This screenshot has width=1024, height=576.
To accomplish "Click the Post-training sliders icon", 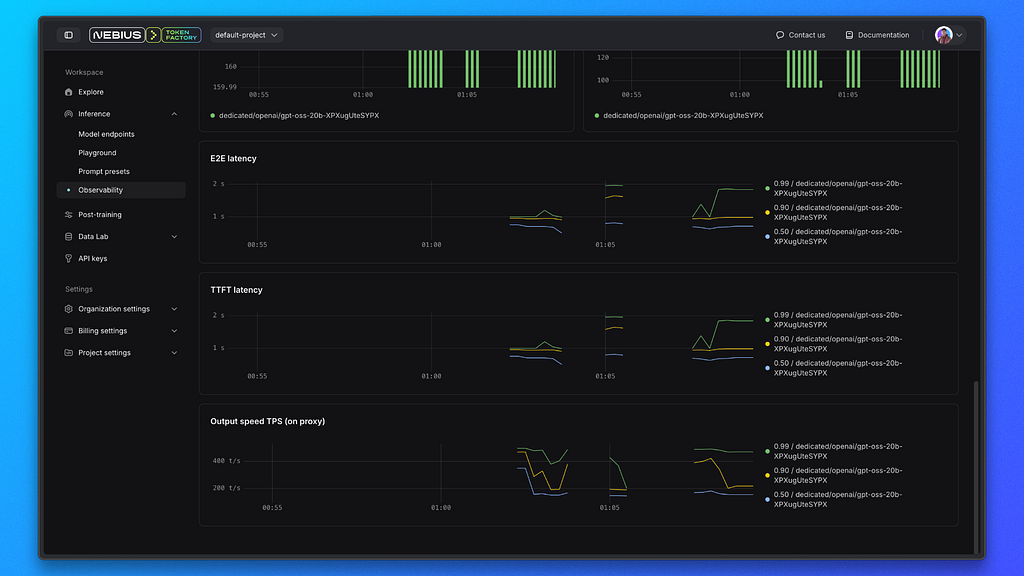I will click(69, 215).
